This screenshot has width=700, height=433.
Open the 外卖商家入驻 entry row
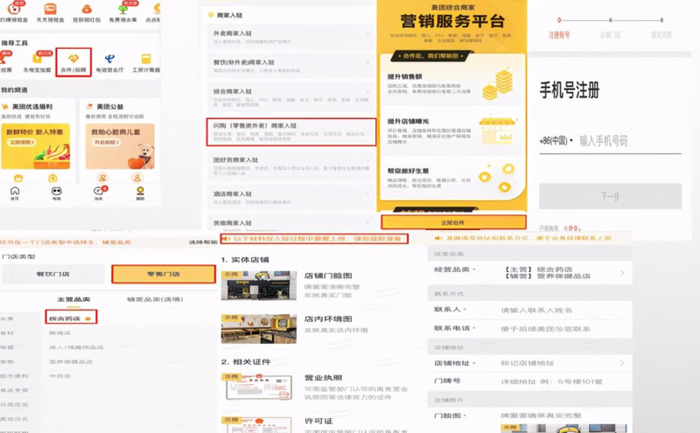(x=290, y=37)
